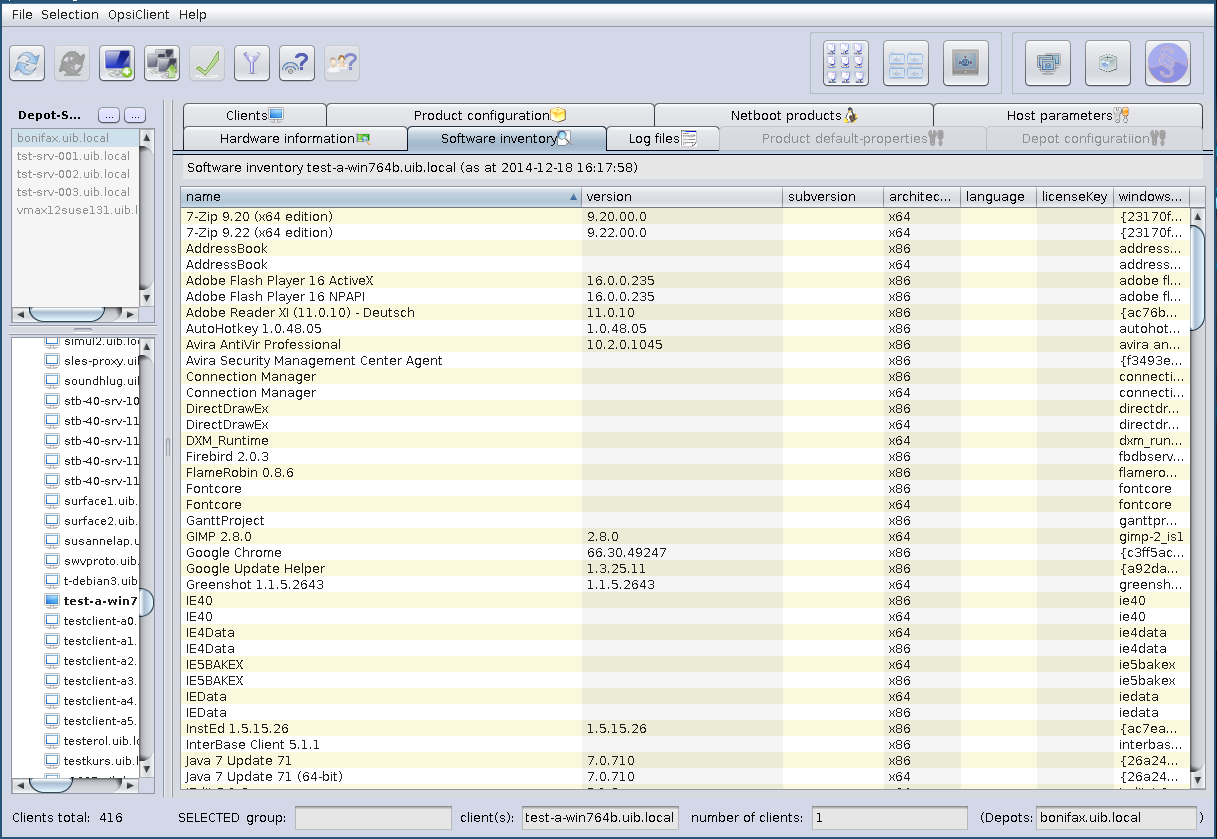
Task: Click the version column header
Action: coord(682,197)
